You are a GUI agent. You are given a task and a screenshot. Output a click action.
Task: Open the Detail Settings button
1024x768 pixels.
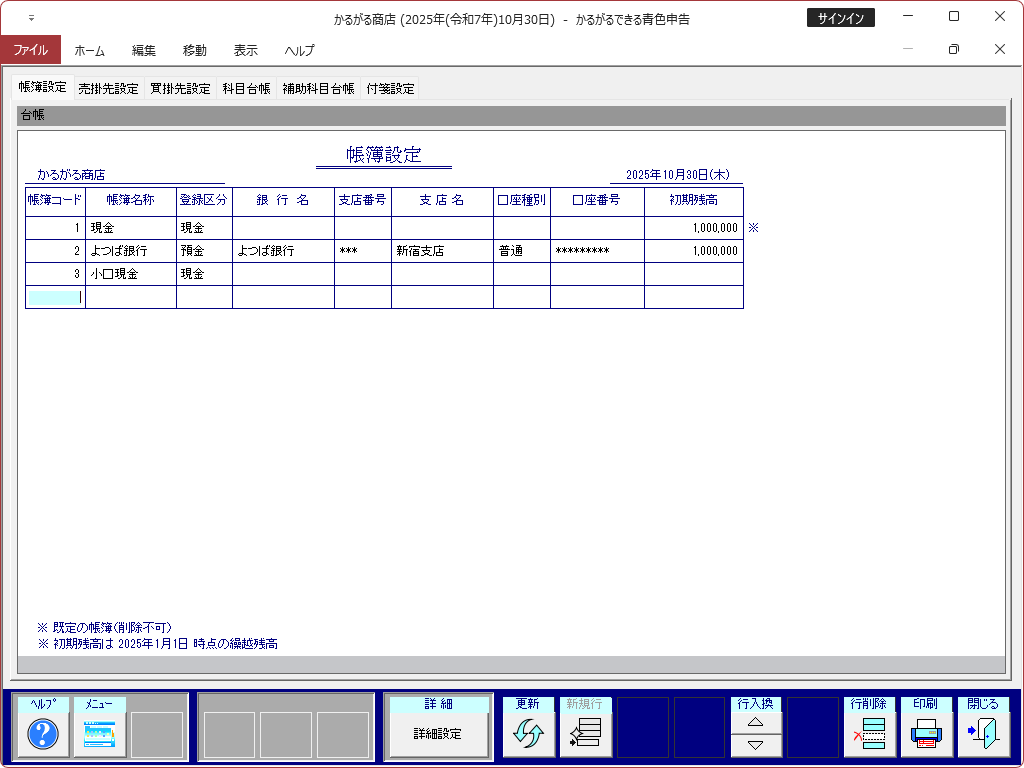click(x=438, y=735)
